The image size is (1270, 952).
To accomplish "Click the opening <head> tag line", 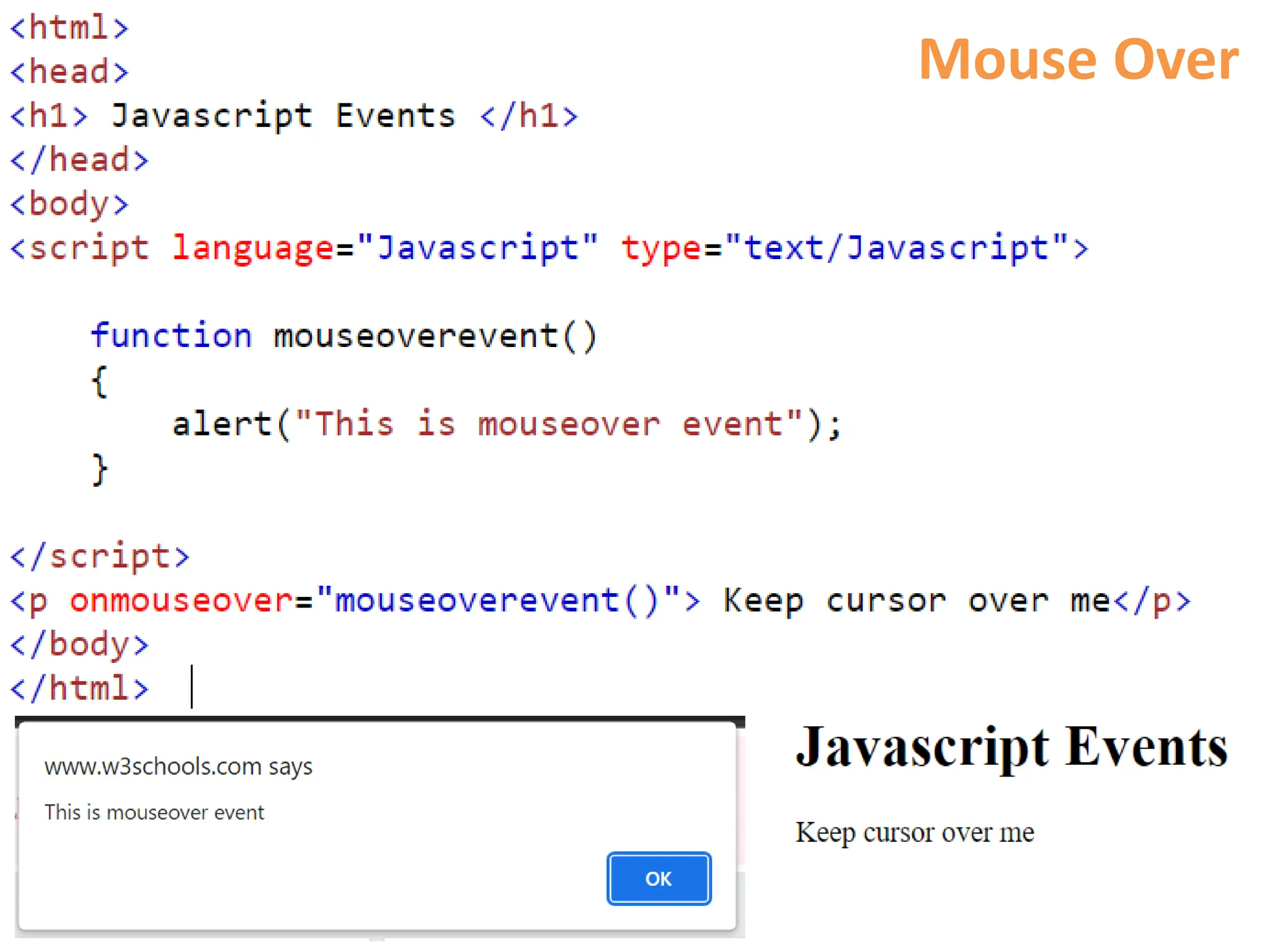I will [69, 71].
